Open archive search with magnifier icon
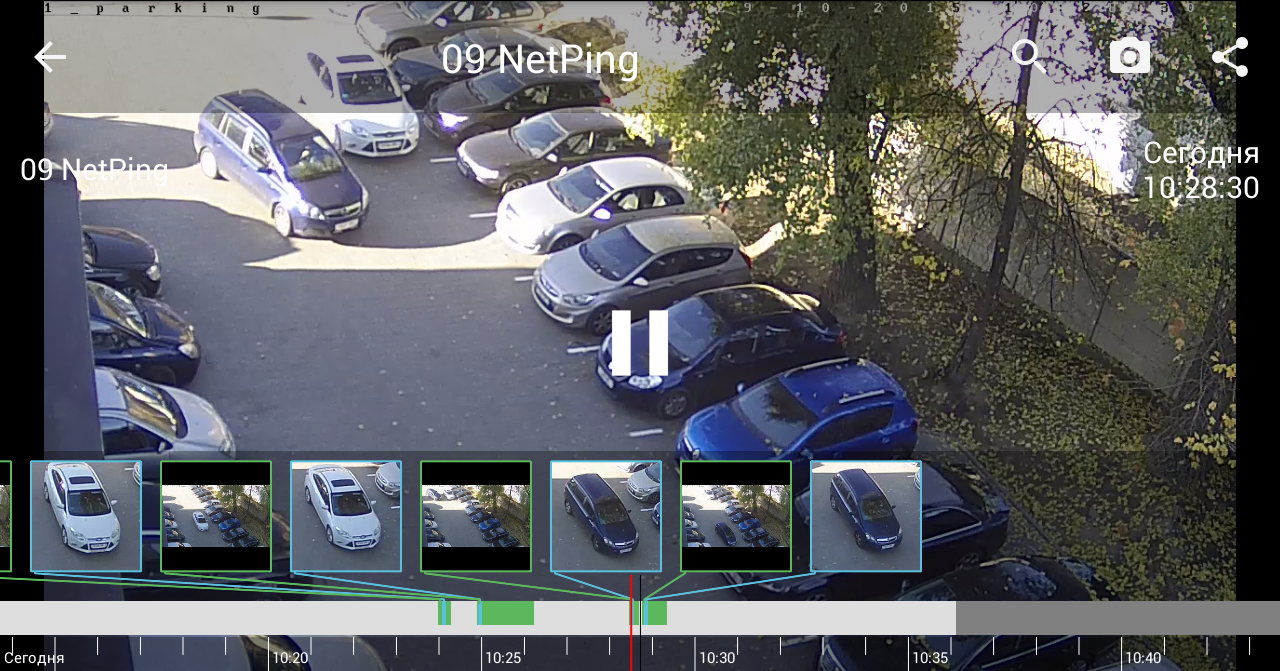The width and height of the screenshot is (1280, 671). (x=1029, y=57)
